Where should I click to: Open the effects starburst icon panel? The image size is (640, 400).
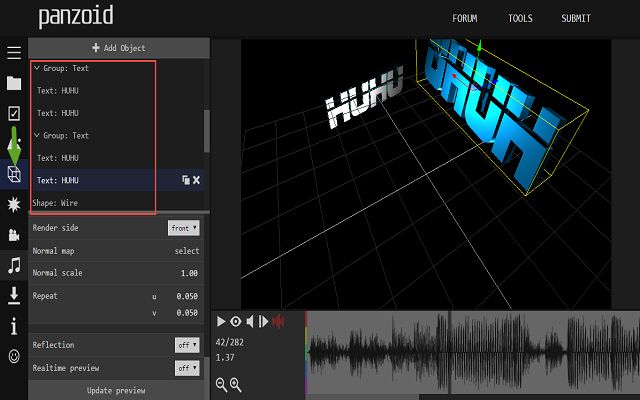tap(14, 204)
